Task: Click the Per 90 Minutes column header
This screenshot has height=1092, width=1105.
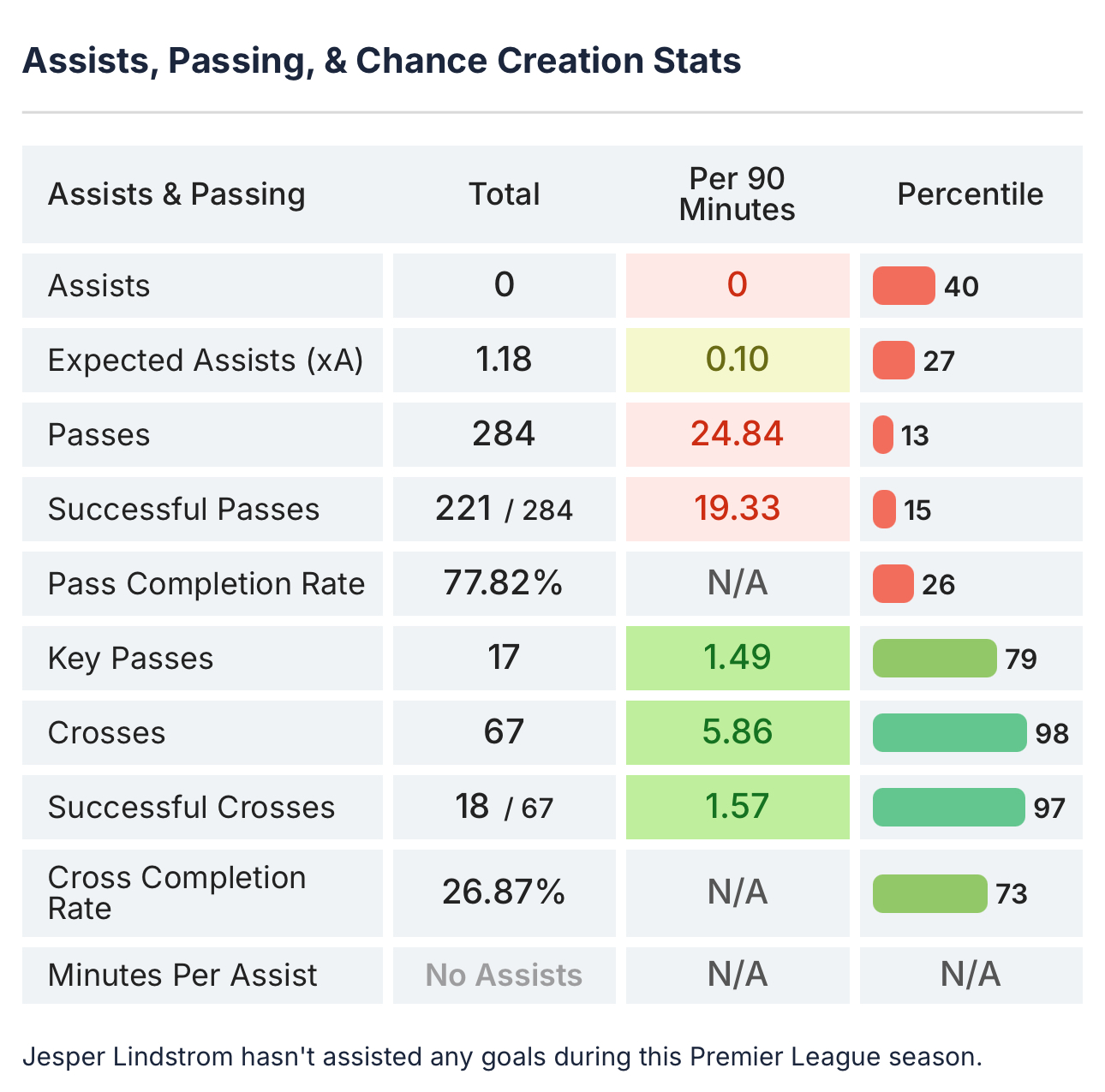Action: (x=737, y=194)
